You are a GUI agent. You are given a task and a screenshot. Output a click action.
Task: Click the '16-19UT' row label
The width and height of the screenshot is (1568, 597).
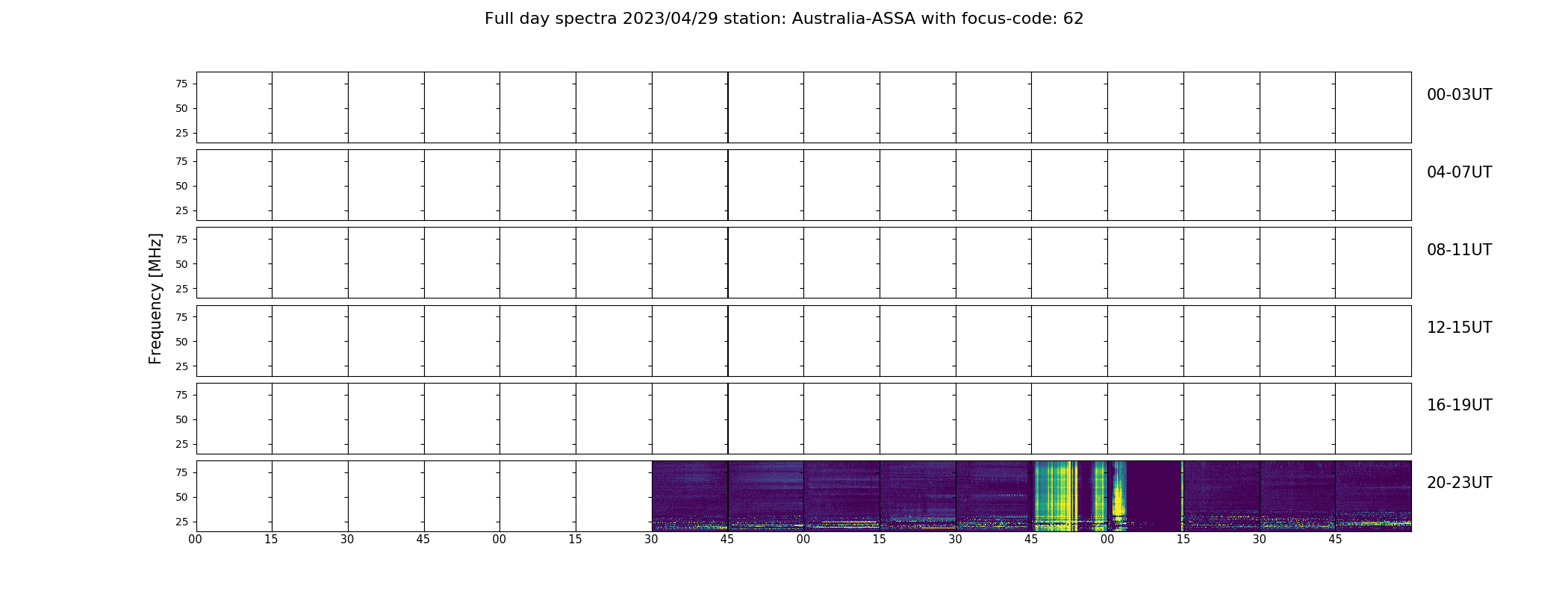click(1459, 405)
